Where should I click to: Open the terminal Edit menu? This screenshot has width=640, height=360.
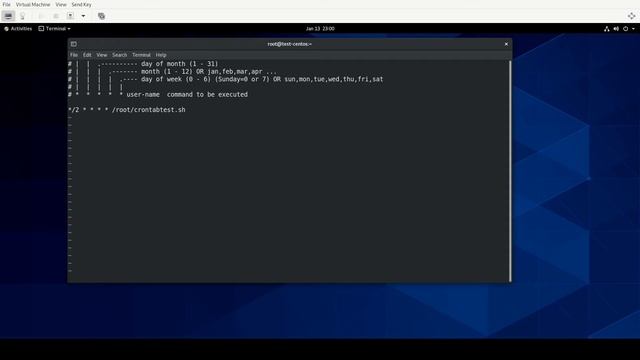point(87,55)
